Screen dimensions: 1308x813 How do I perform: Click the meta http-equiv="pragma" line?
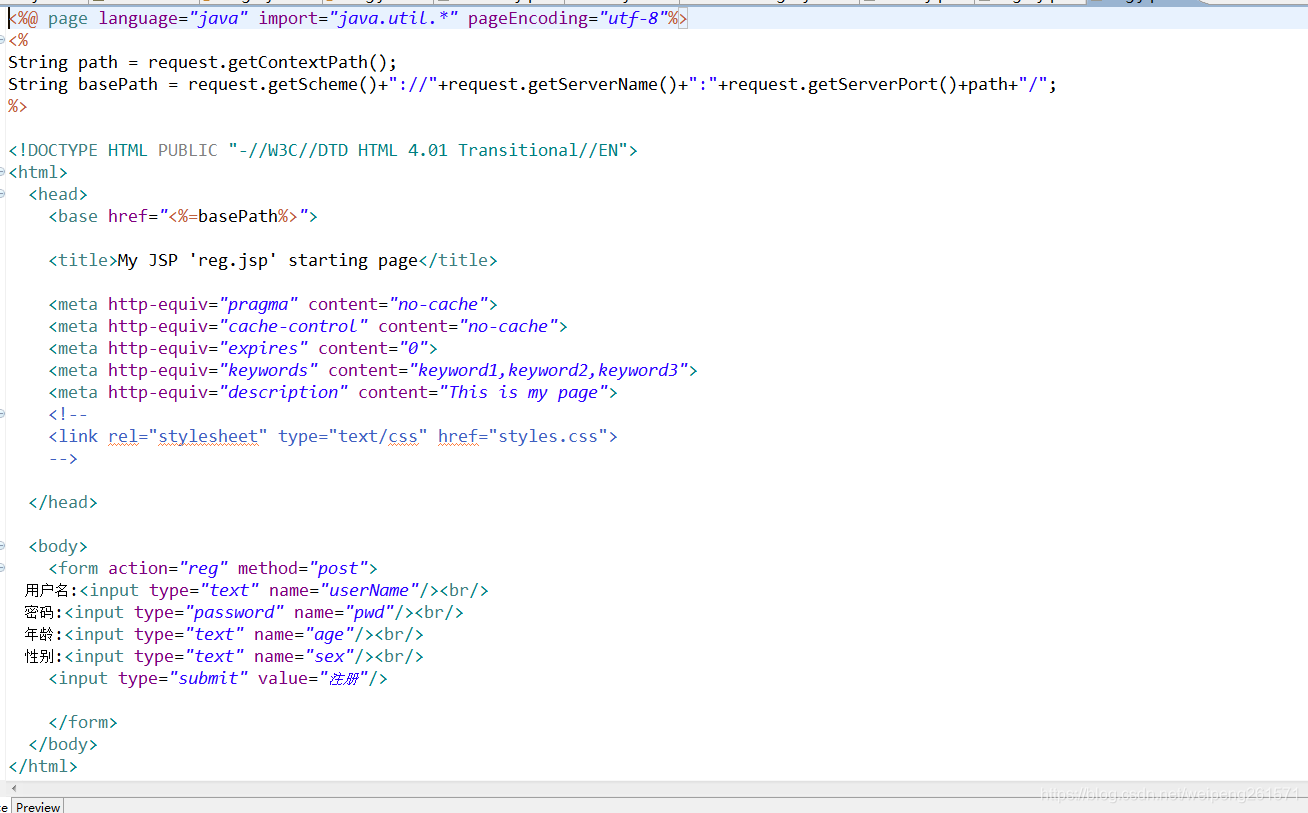tap(273, 304)
